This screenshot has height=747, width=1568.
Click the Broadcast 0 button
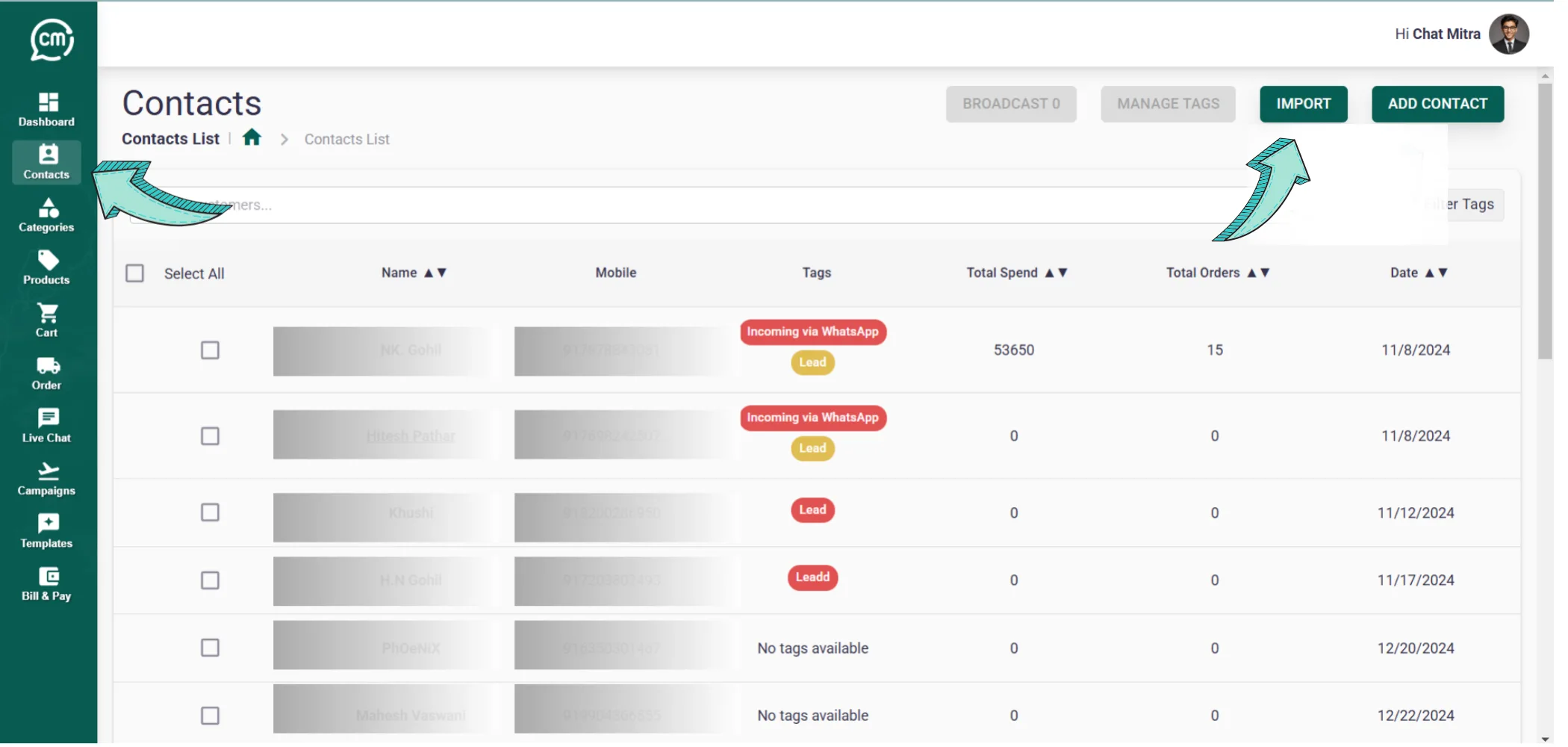tap(1011, 104)
